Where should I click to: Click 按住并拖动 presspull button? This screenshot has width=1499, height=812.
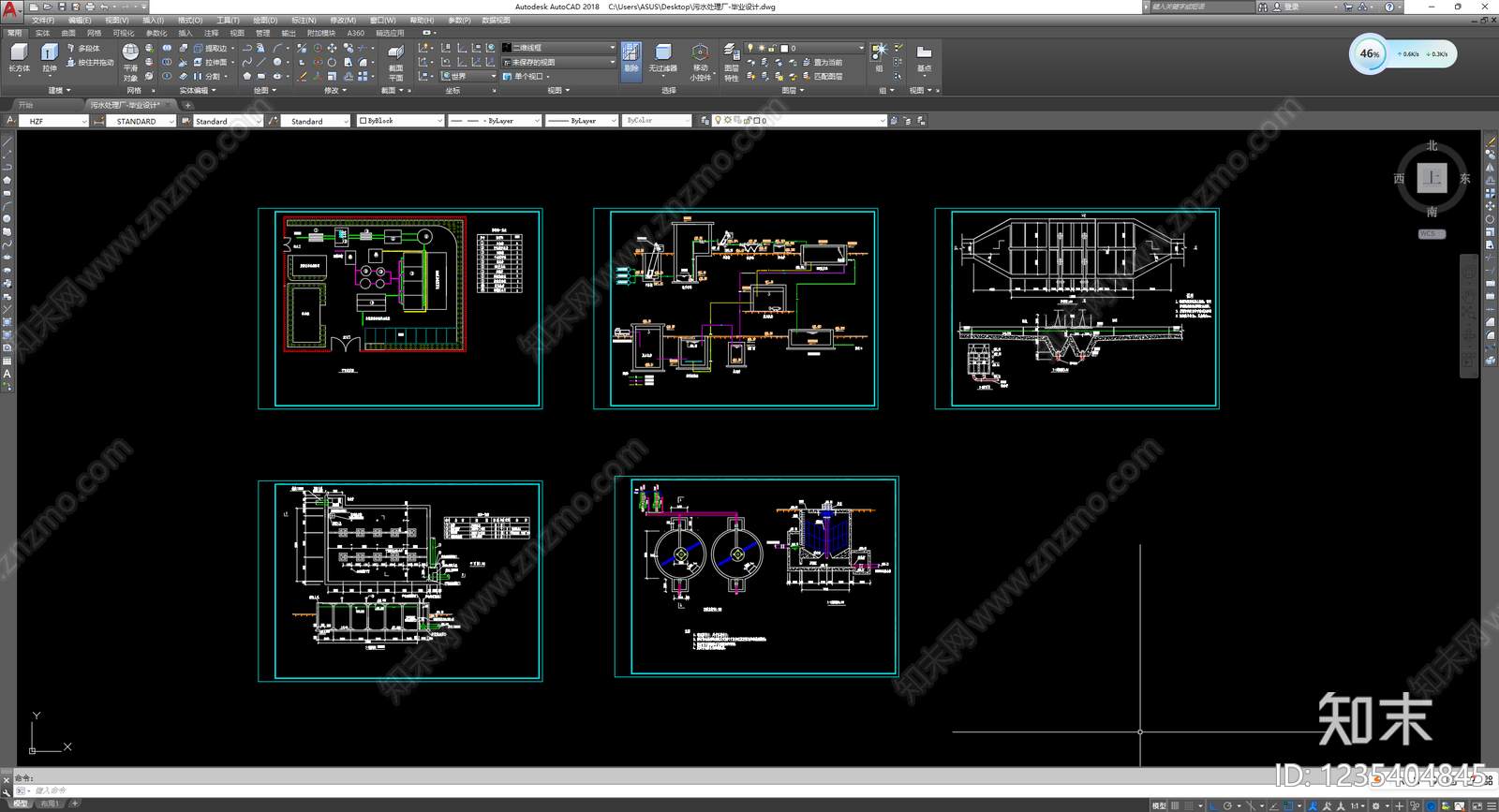coord(90,62)
